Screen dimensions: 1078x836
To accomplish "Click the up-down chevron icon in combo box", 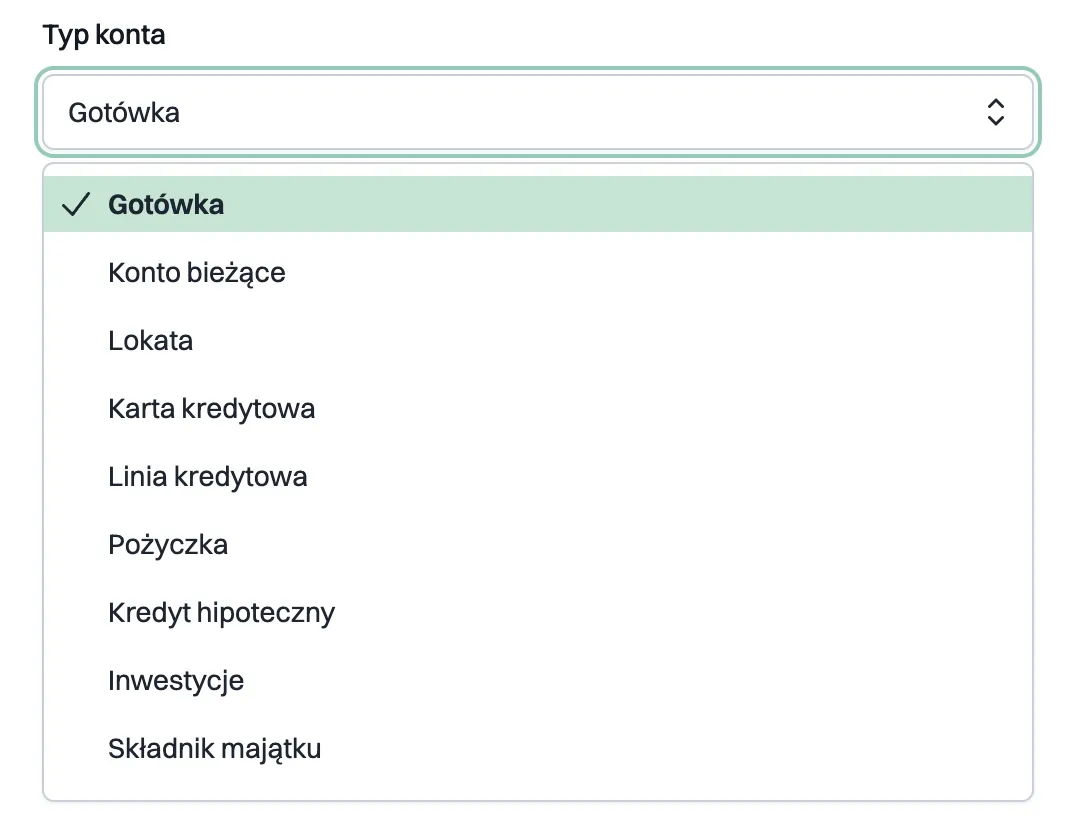I will [994, 112].
